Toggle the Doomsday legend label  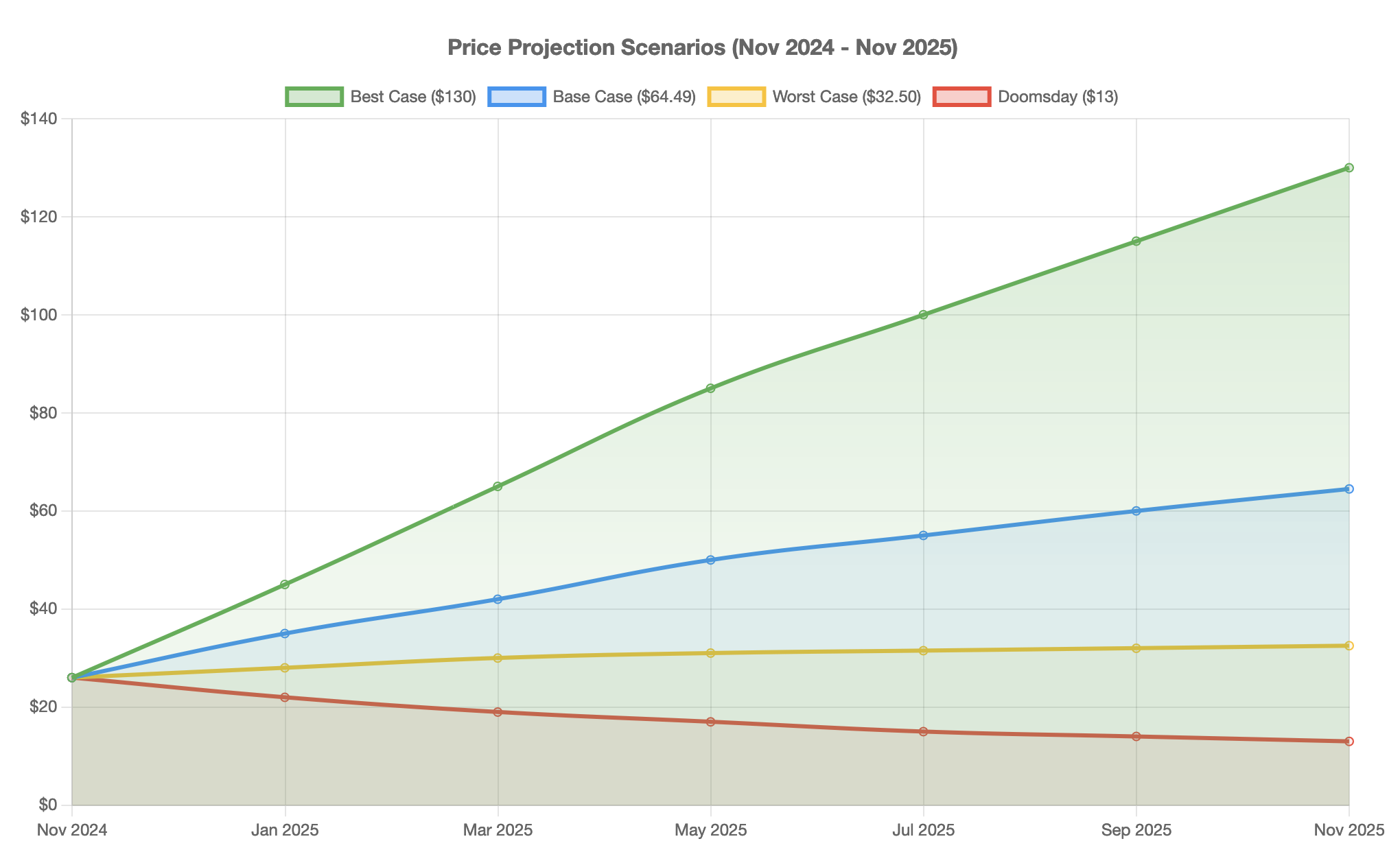click(x=1058, y=97)
